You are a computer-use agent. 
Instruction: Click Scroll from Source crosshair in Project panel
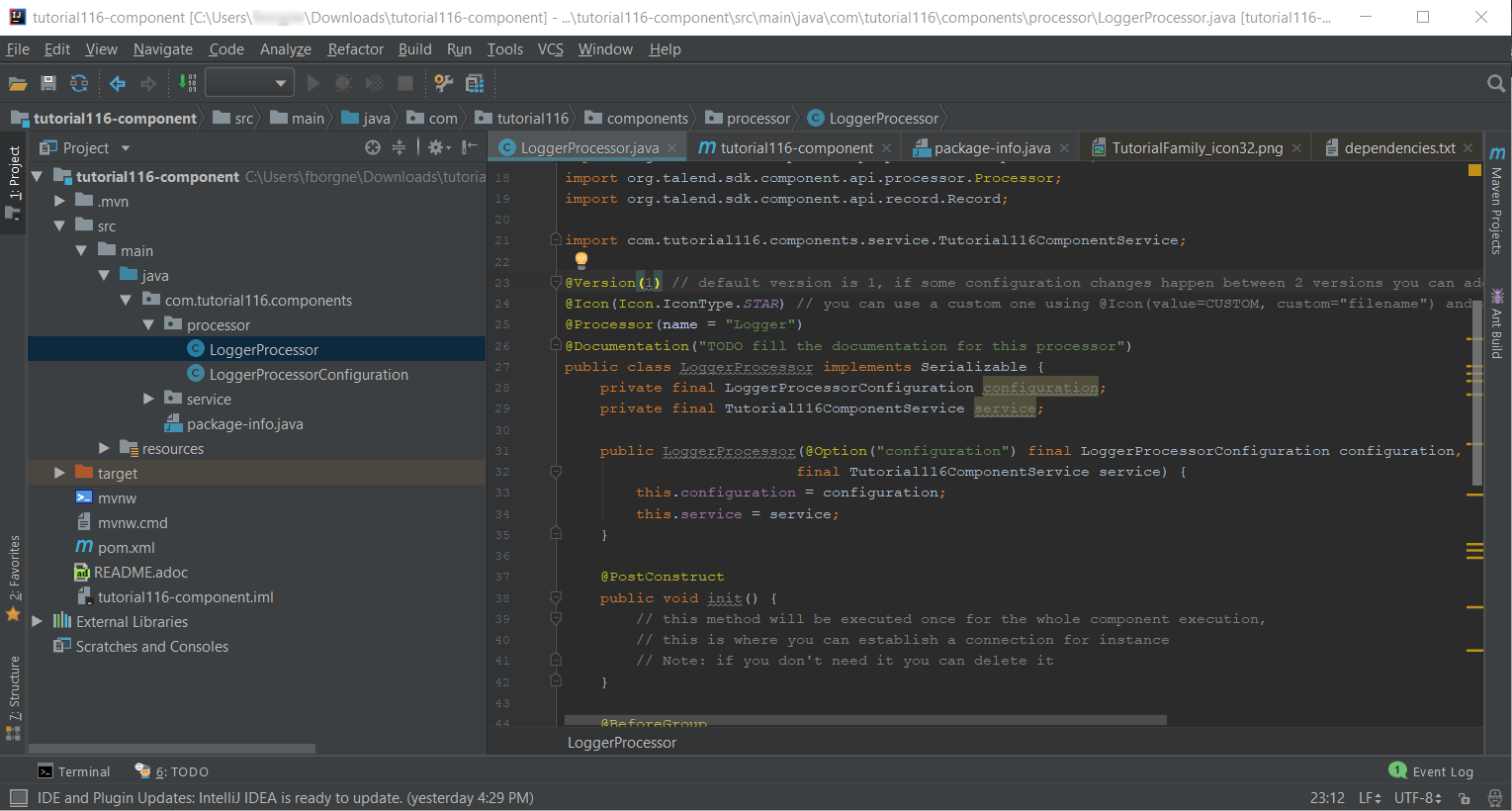tap(372, 146)
